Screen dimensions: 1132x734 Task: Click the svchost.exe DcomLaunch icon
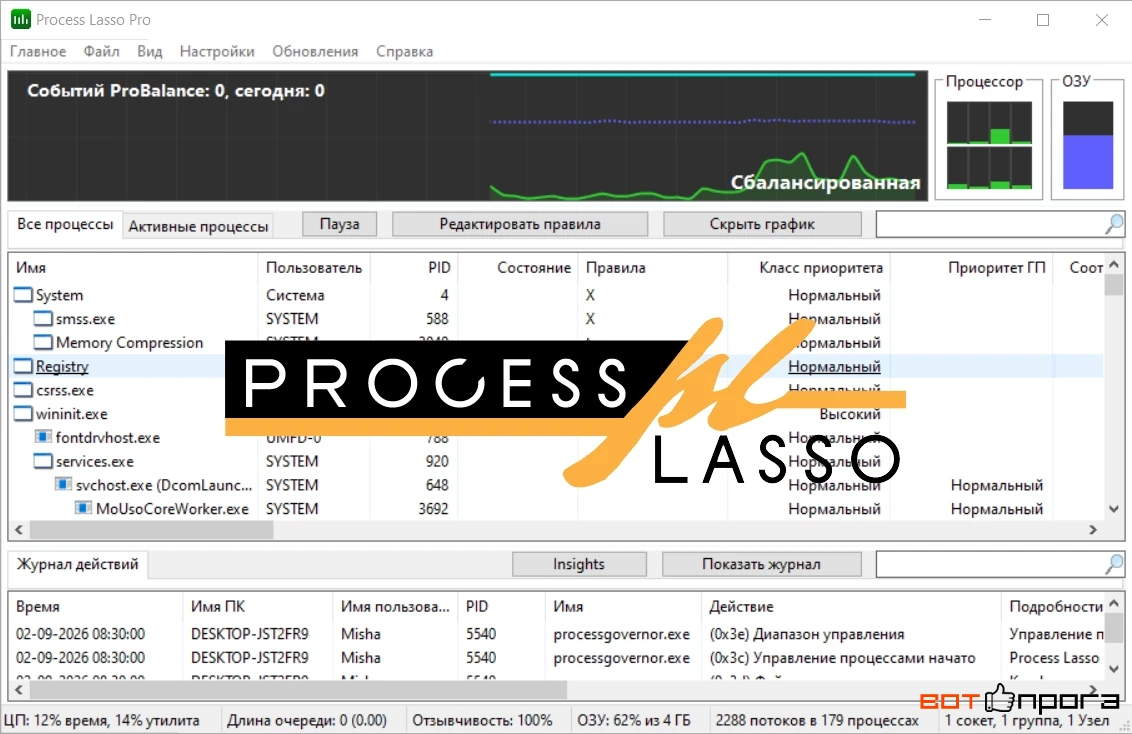pyautogui.click(x=64, y=485)
